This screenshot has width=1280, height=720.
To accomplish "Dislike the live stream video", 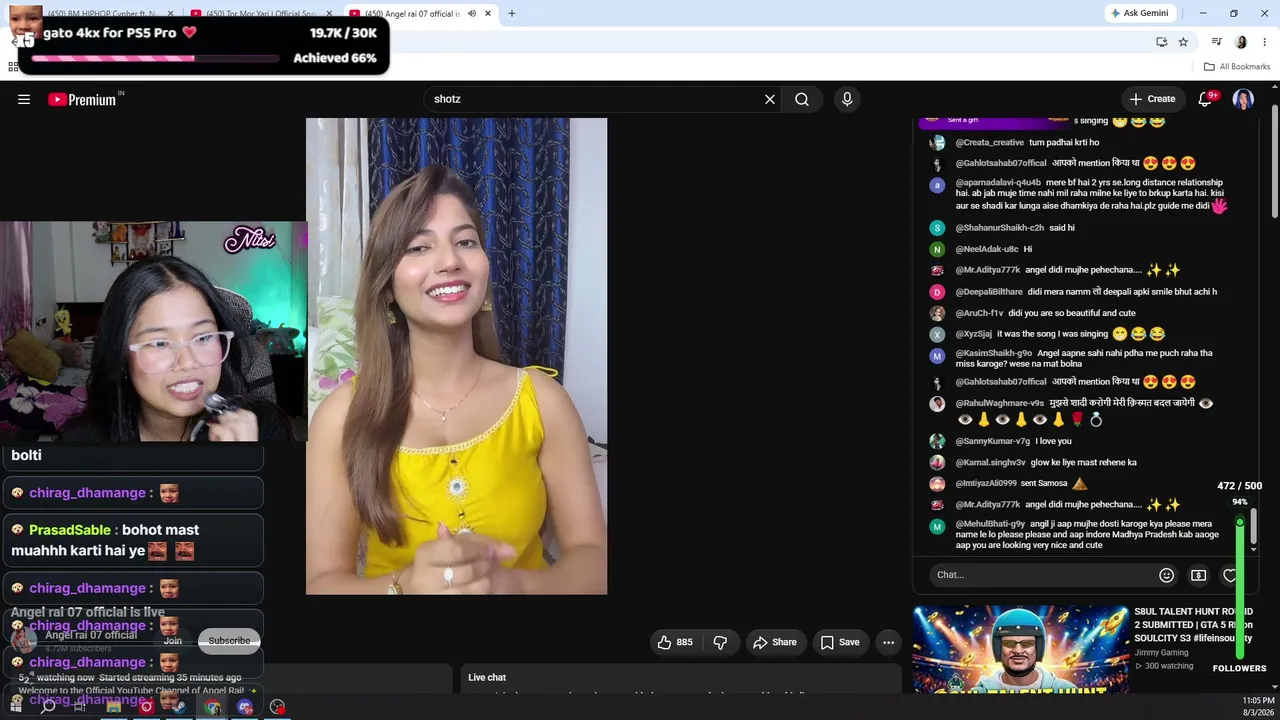I will coord(720,642).
